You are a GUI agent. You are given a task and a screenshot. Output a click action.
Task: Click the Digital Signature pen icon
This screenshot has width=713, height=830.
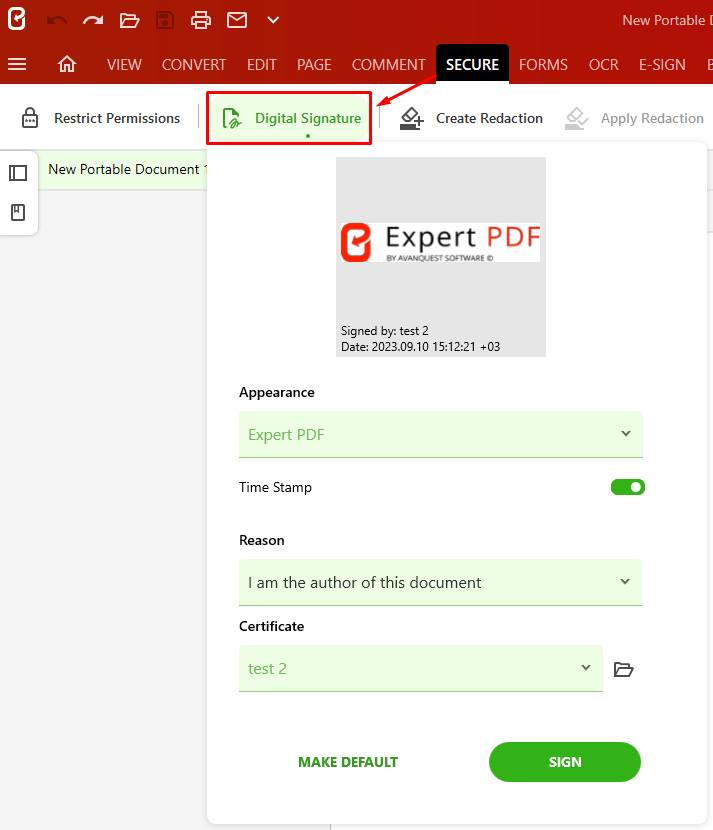coord(231,118)
